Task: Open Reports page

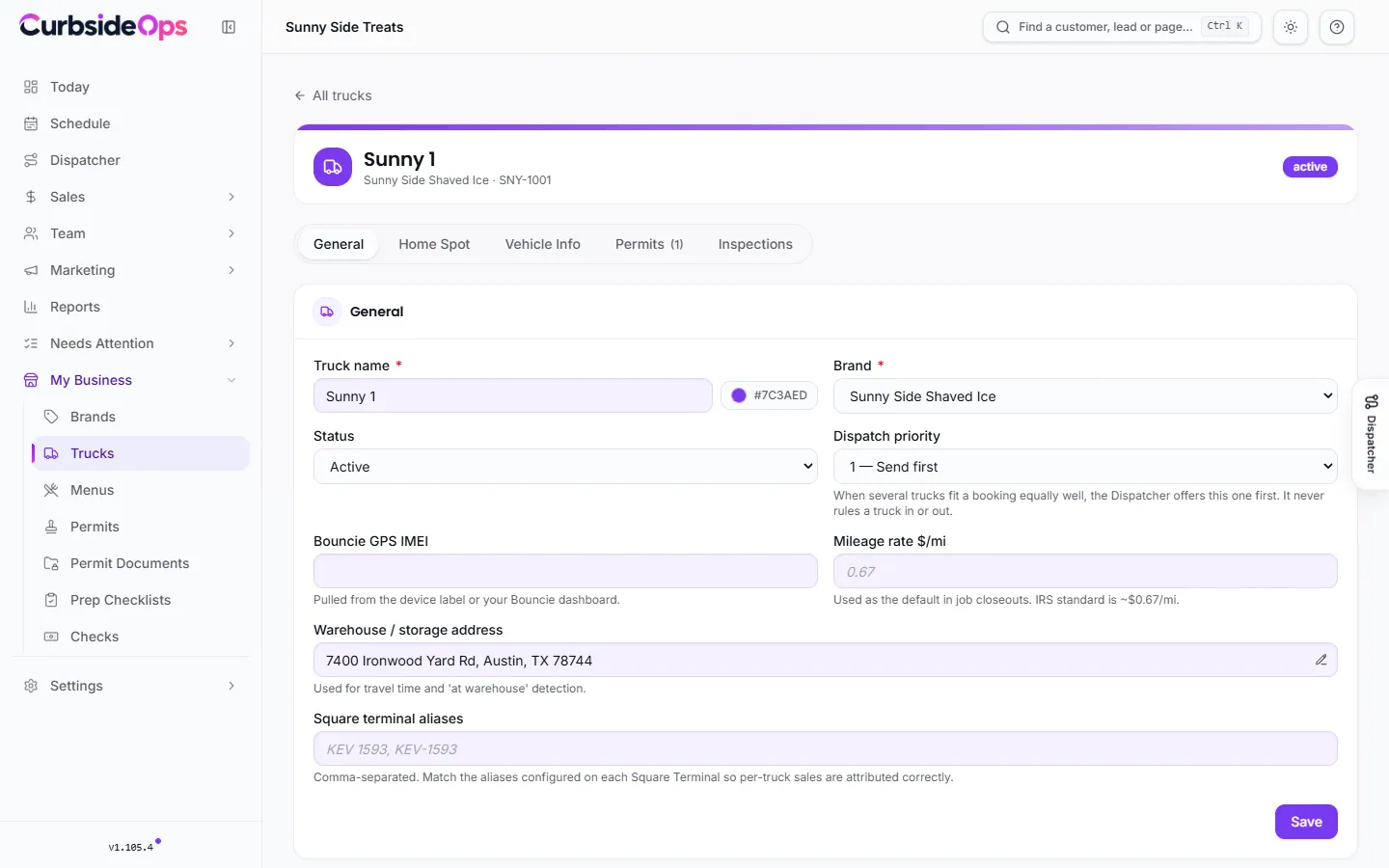Action: [x=131, y=307]
